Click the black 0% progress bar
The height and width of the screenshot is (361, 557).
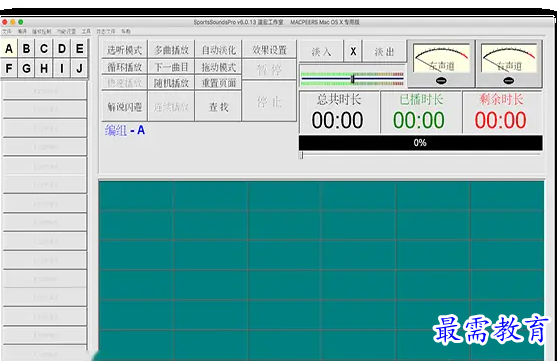coord(421,143)
